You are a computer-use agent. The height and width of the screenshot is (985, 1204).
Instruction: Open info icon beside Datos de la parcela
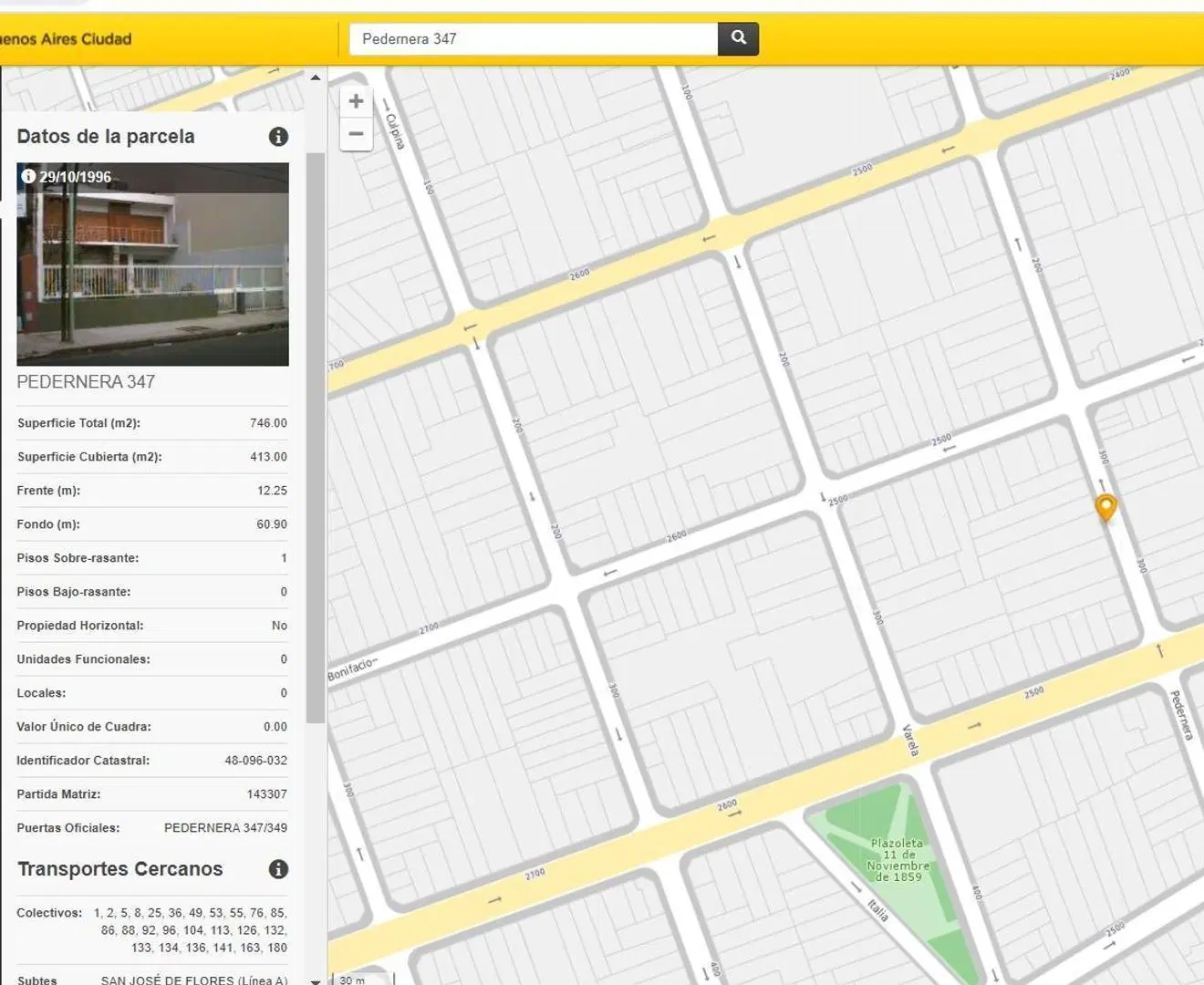pos(279,137)
